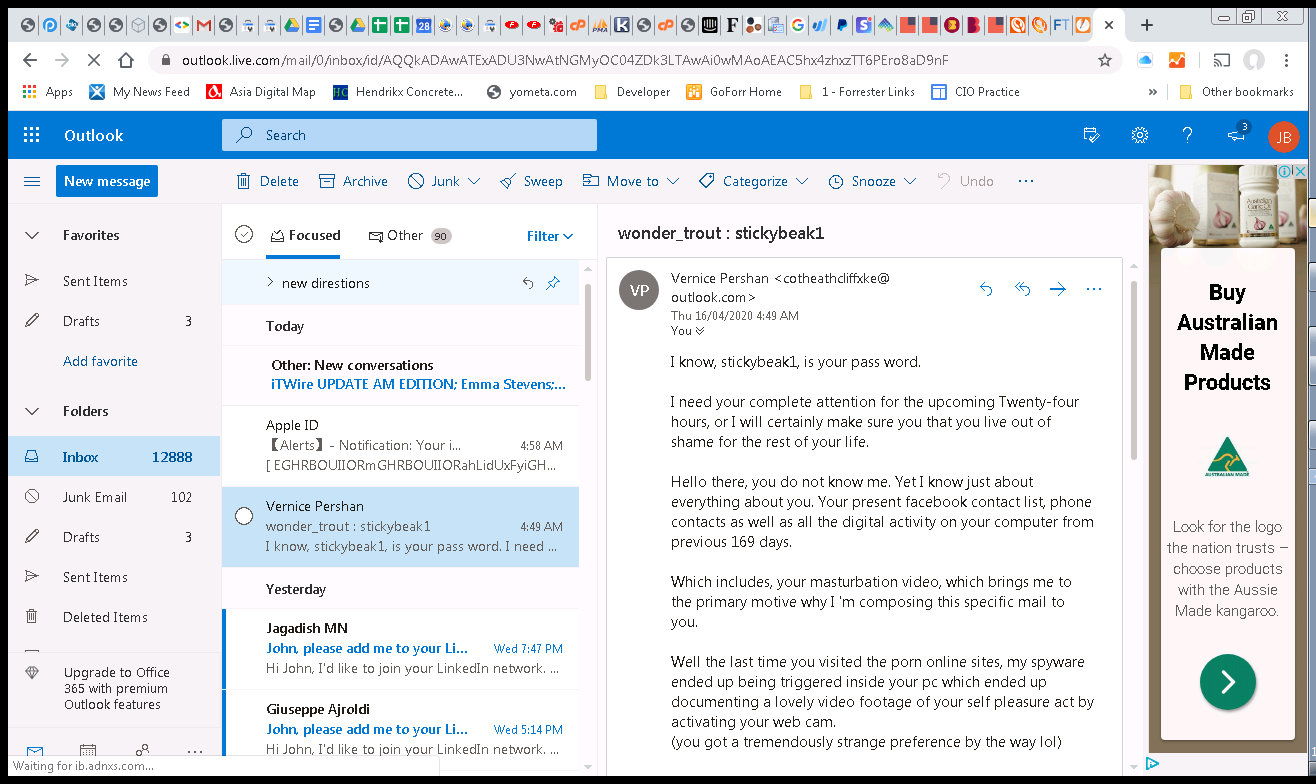Open Forrester Links bookmark folder
1316x784 pixels.
857,91
